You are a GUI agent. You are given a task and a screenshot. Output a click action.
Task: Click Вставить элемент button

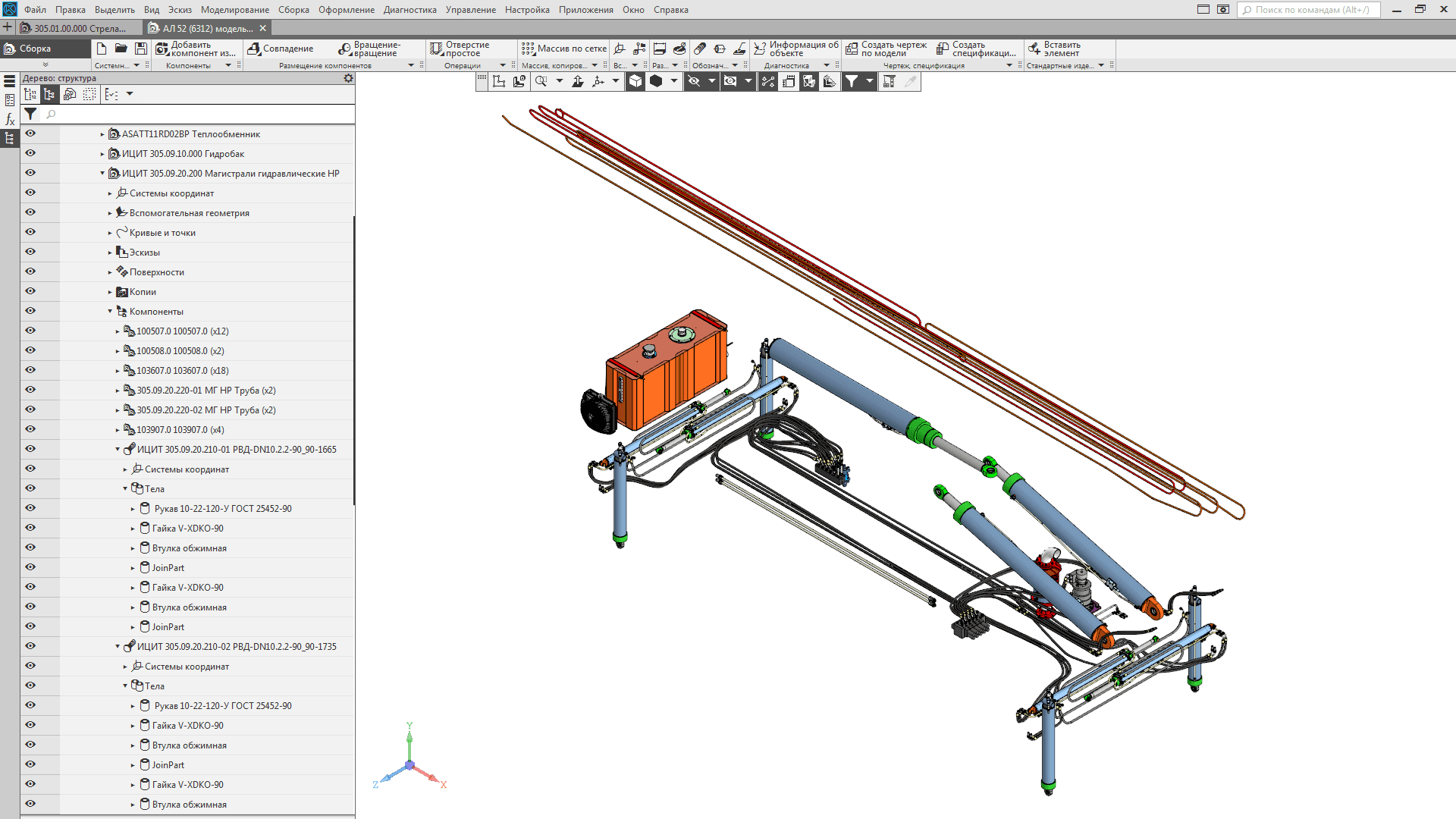click(x=1054, y=49)
